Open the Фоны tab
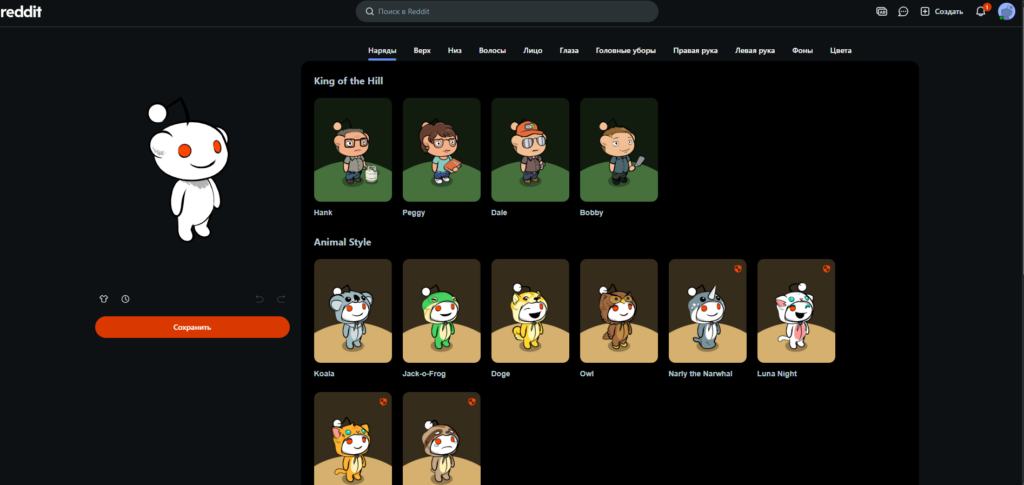The image size is (1024, 485). [x=803, y=50]
